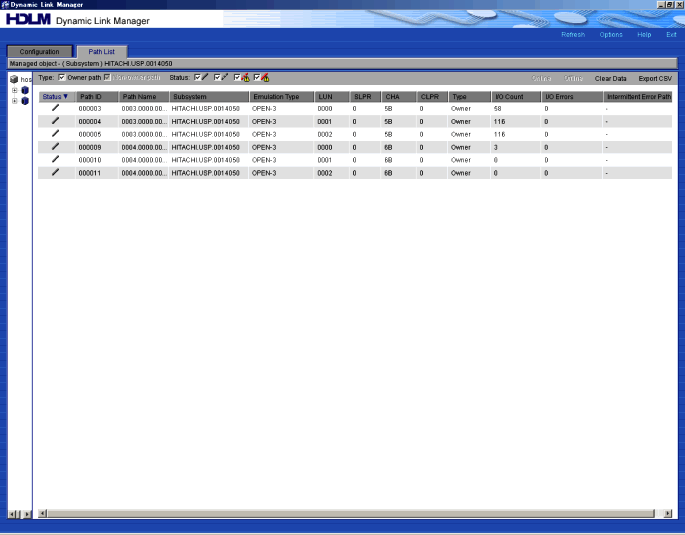
Task: Sort by CHA column header
Action: pyautogui.click(x=399, y=97)
